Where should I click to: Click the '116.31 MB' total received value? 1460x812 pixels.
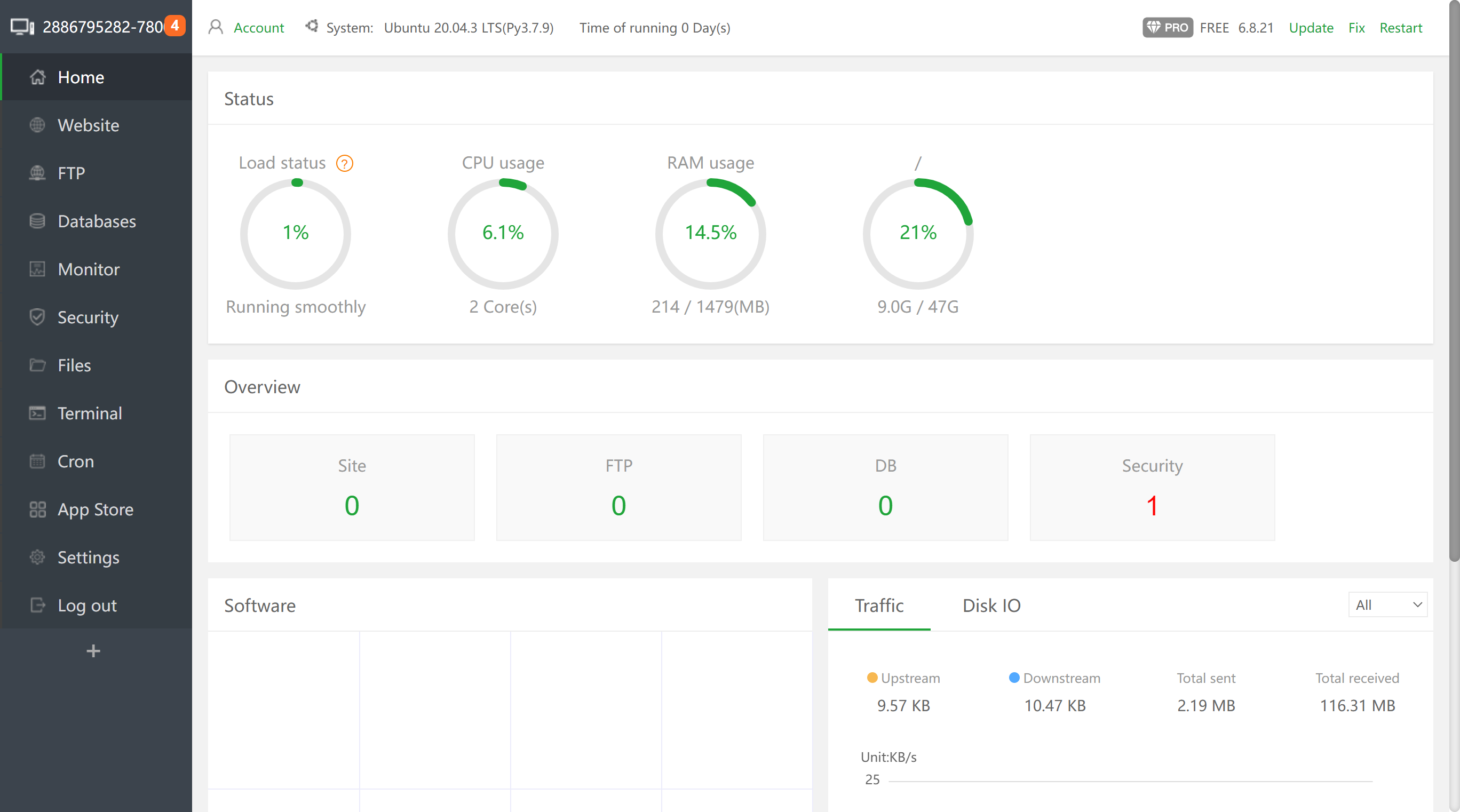tap(1358, 705)
